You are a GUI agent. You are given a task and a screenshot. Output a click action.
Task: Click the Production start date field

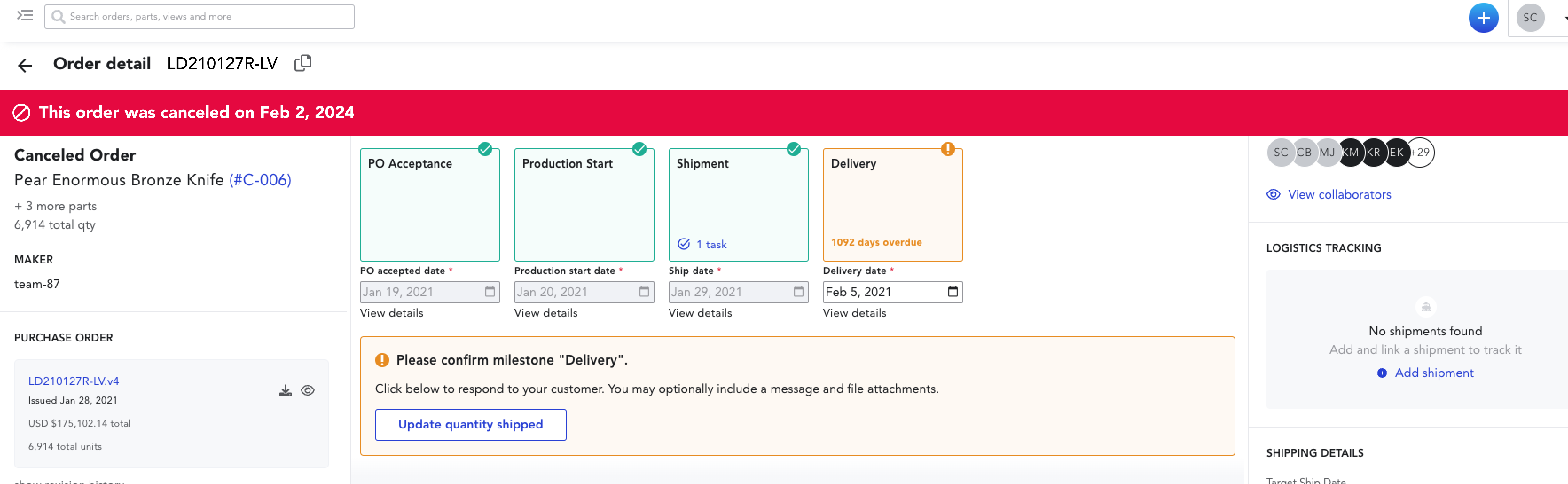point(584,292)
